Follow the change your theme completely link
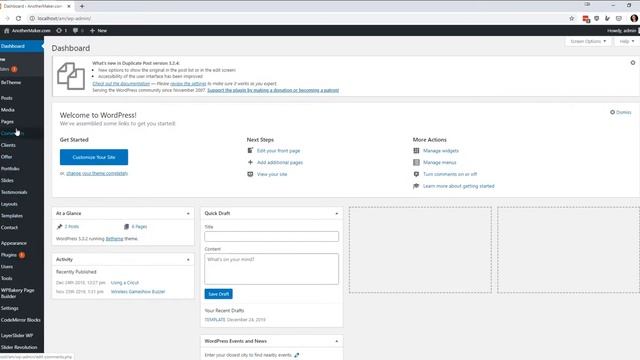The image size is (640, 360). coord(97,173)
